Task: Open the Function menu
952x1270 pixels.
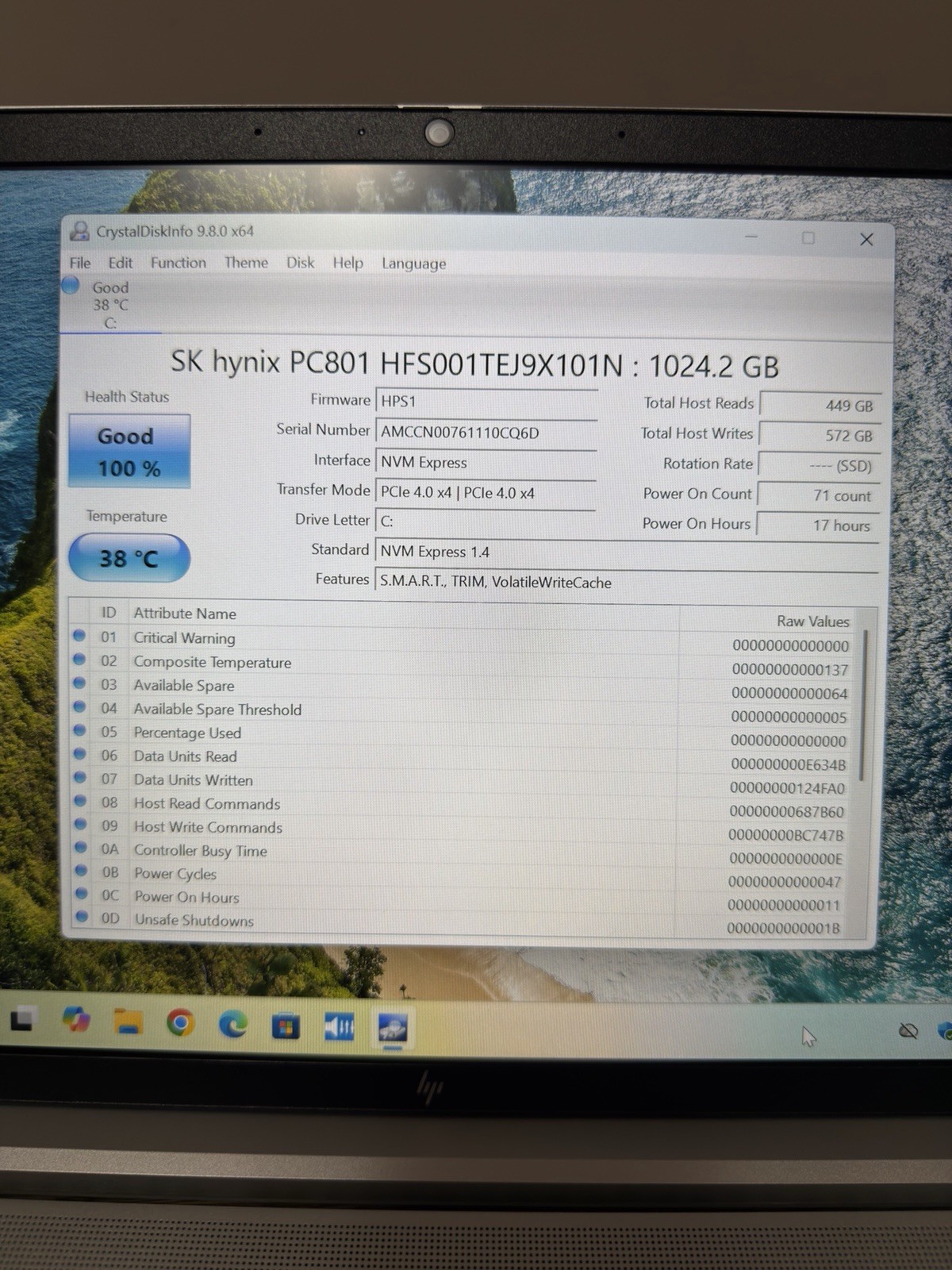Action: click(x=178, y=263)
